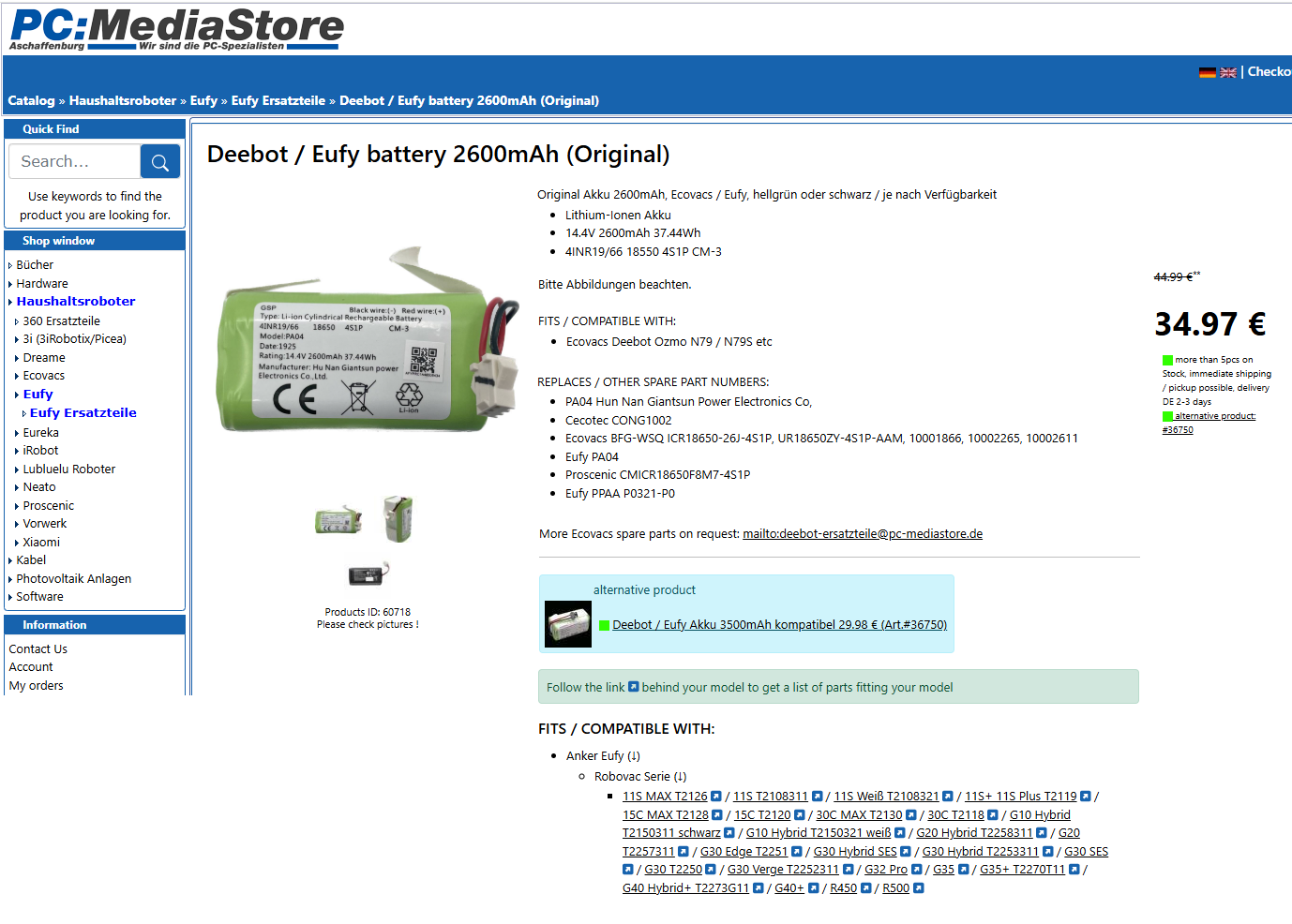Click the magnifier search button
Screen dimensions: 1292x924
(x=160, y=161)
